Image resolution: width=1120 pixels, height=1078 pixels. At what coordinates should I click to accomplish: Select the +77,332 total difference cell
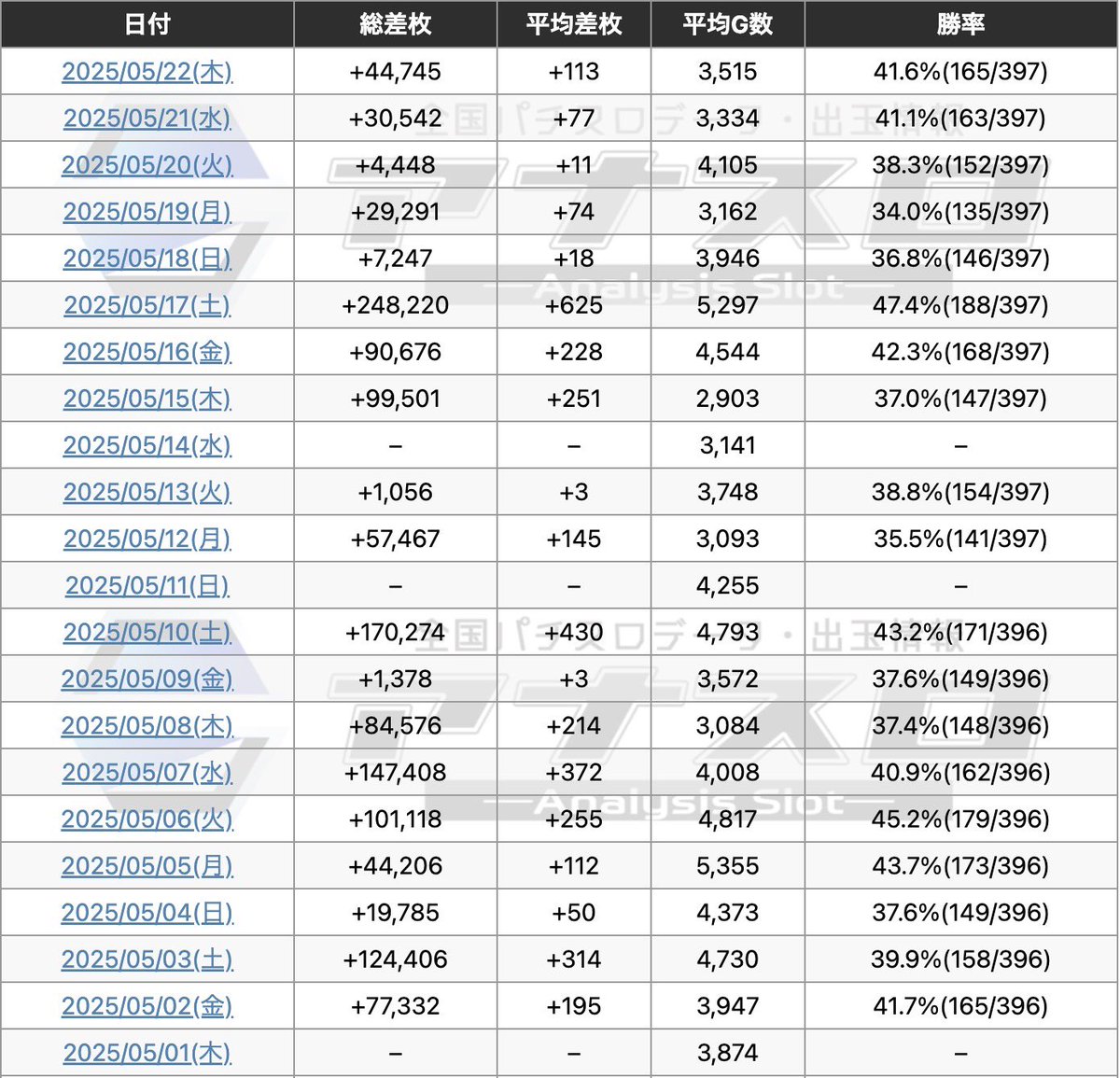click(396, 1006)
